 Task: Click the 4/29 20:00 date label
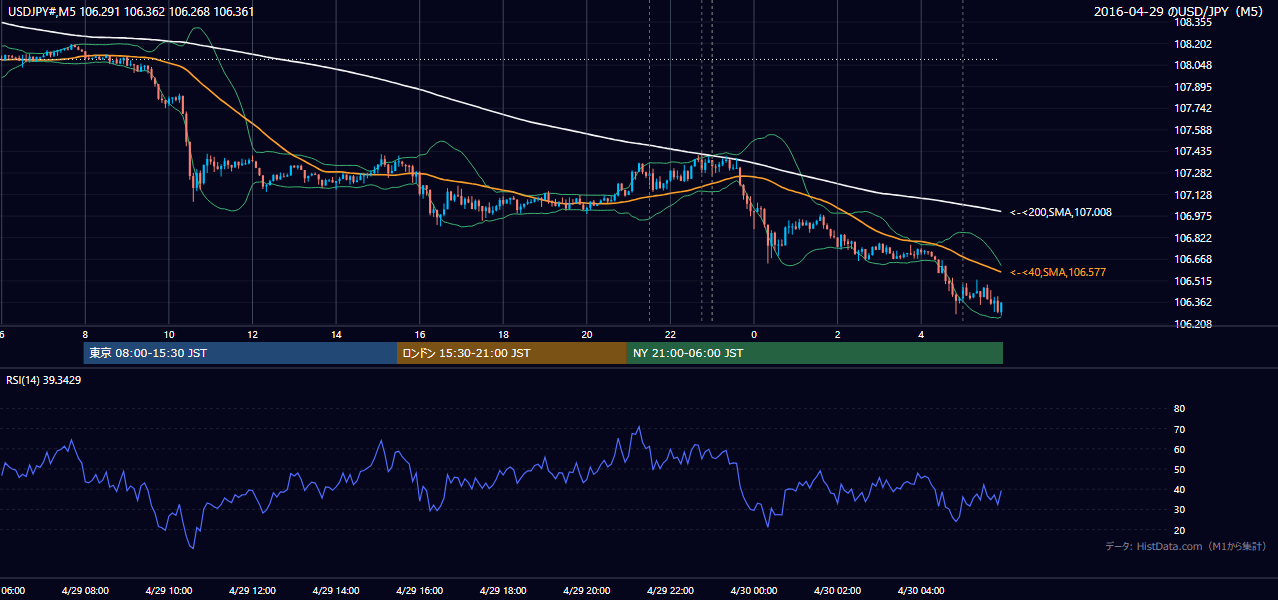[x=586, y=591]
